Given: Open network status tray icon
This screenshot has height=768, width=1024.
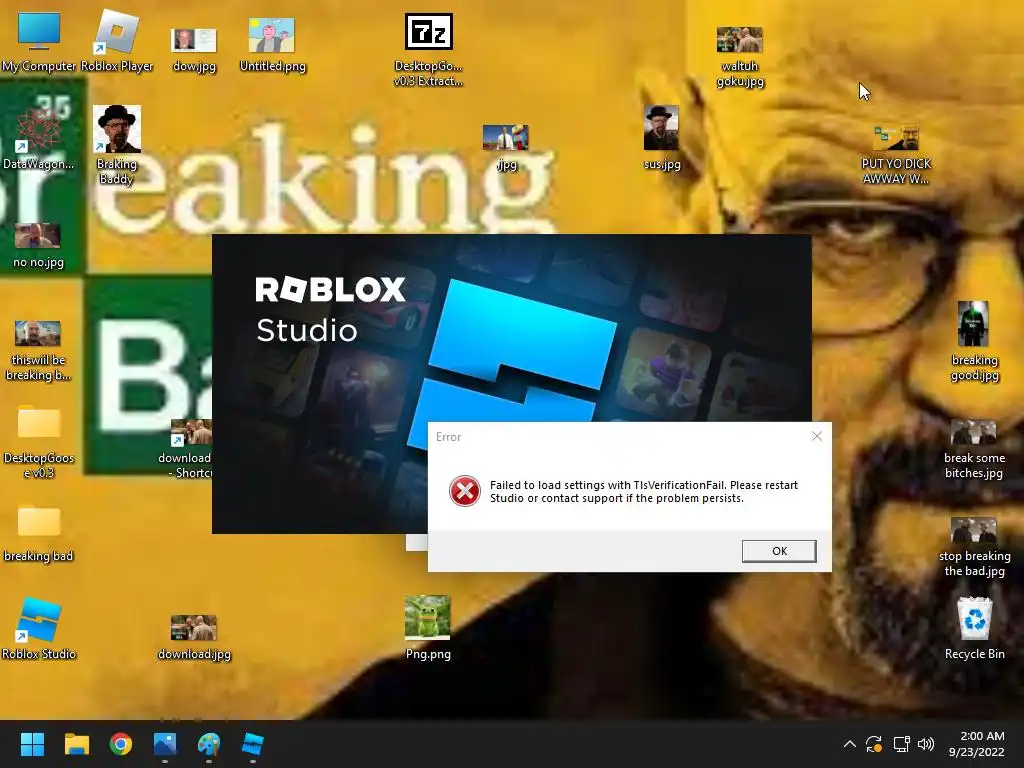Looking at the screenshot, I should 901,744.
